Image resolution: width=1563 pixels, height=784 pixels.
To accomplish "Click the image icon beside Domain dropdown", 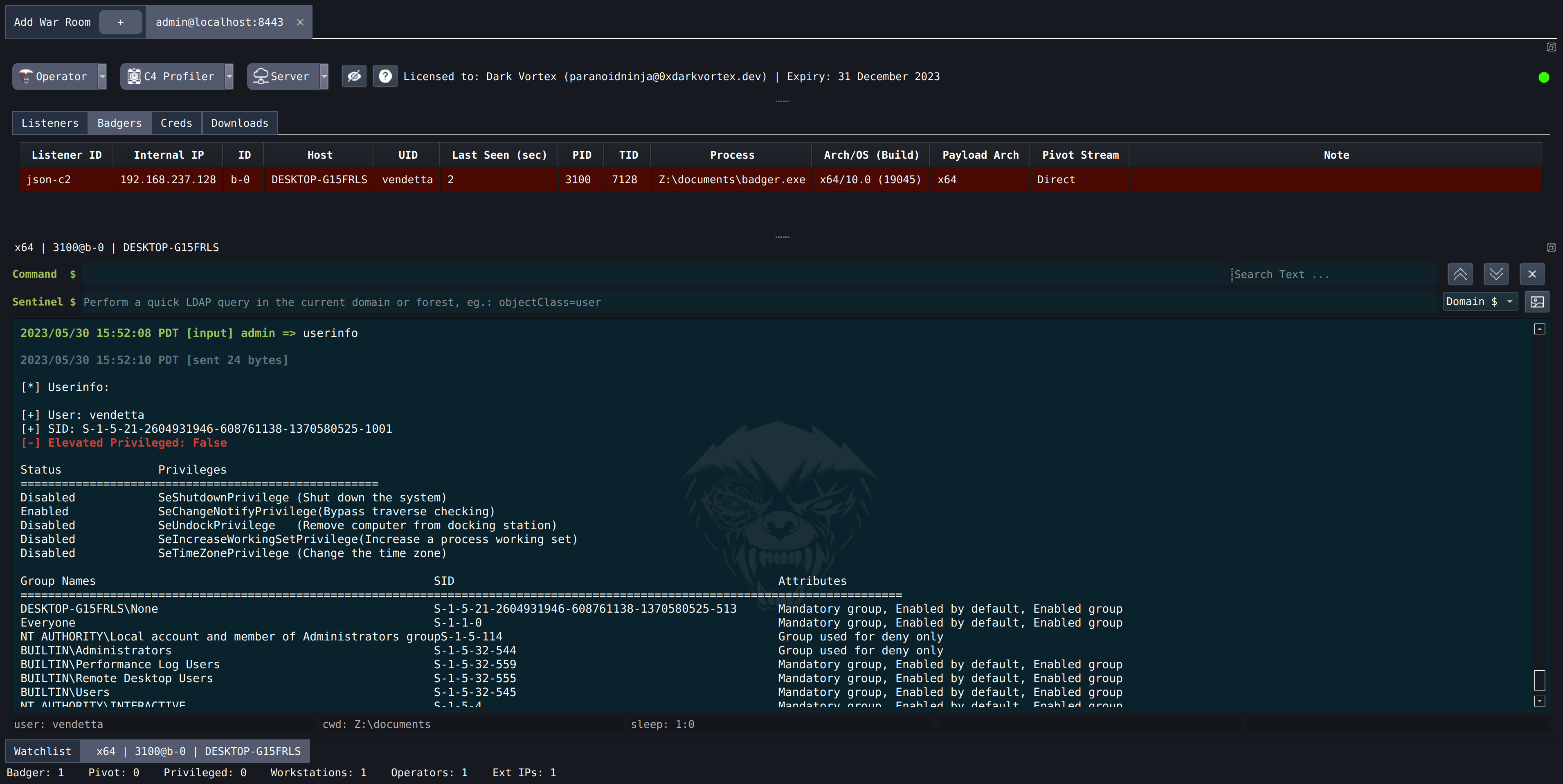I will (1536, 301).
